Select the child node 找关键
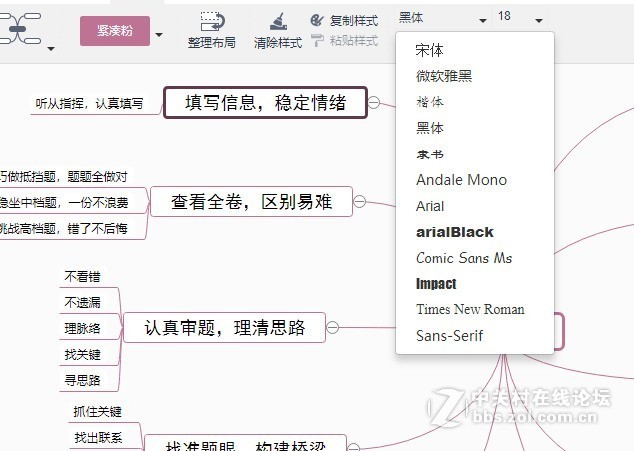This screenshot has width=634, height=451. (x=82, y=355)
